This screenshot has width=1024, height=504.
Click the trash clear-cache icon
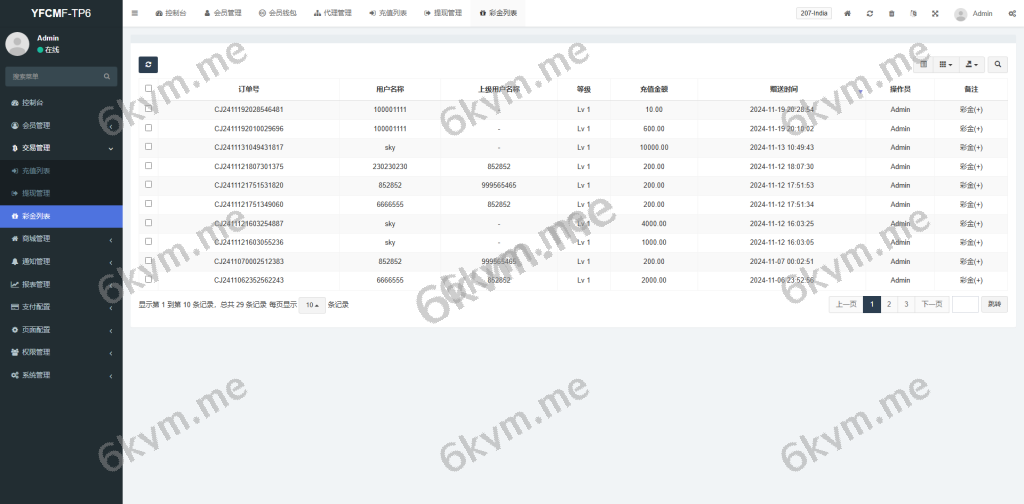point(892,13)
